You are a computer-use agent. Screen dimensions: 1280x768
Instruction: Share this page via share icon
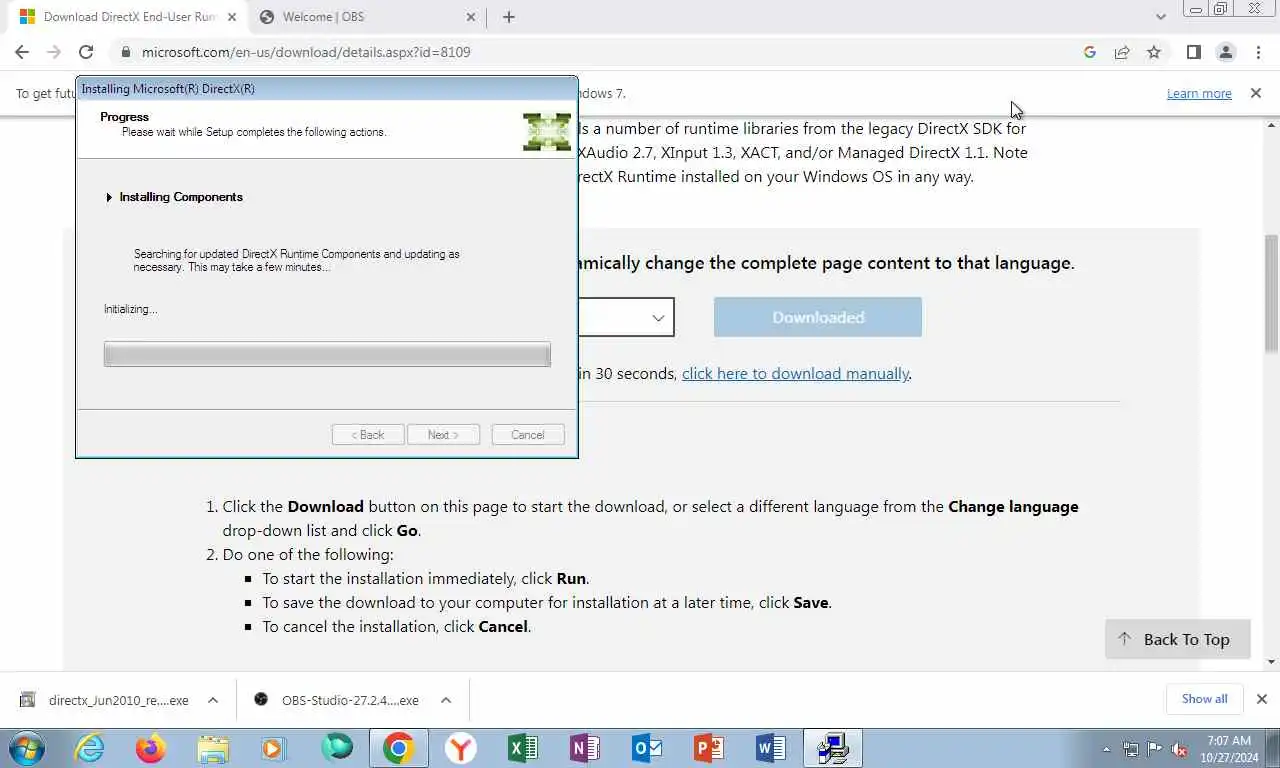click(1122, 52)
